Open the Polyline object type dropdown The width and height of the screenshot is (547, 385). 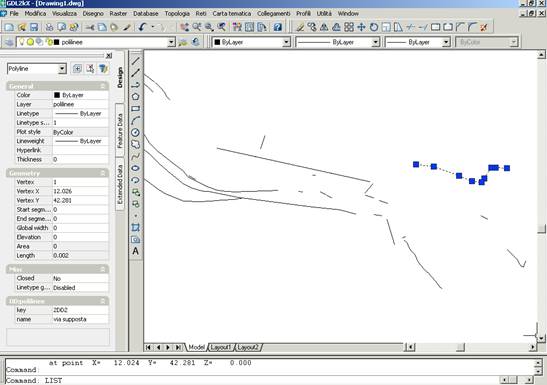(x=62, y=68)
